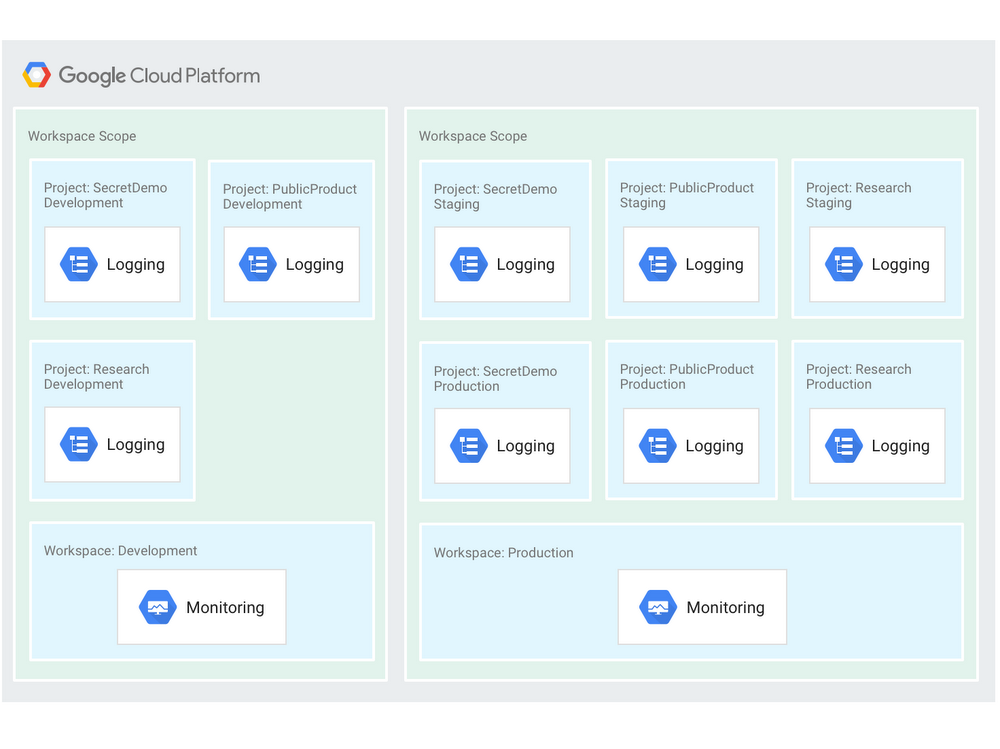Click the Logging icon in PublicProduct Staging
Screen dimensions: 1000x749
click(658, 264)
